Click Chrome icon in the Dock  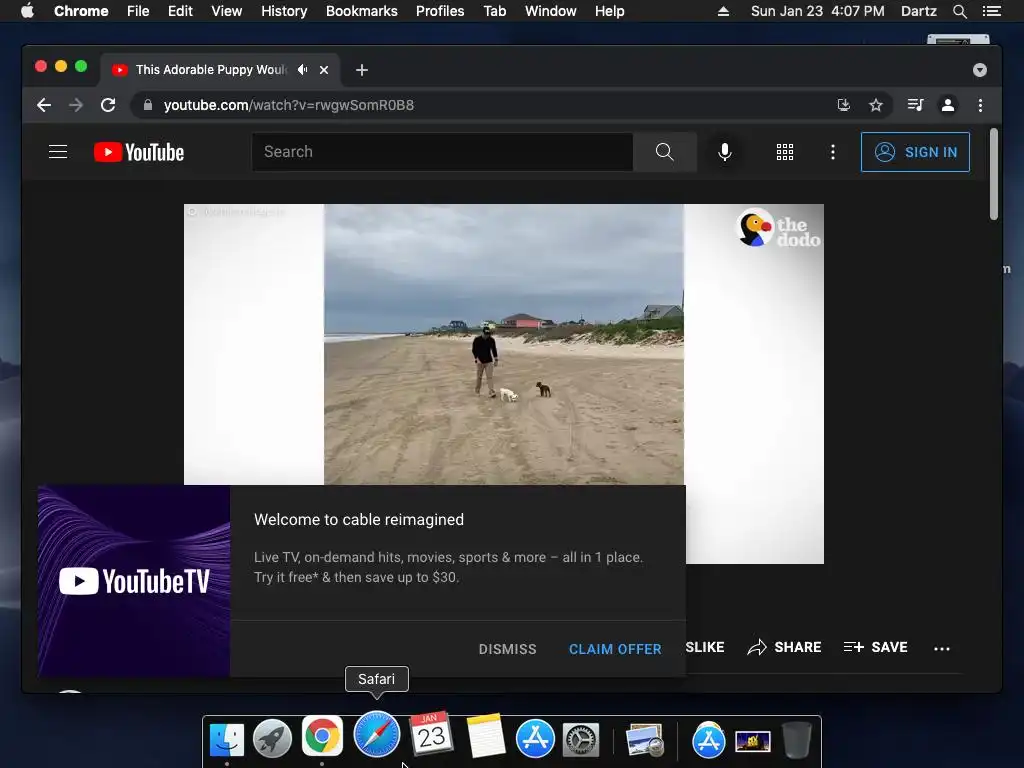coord(322,736)
